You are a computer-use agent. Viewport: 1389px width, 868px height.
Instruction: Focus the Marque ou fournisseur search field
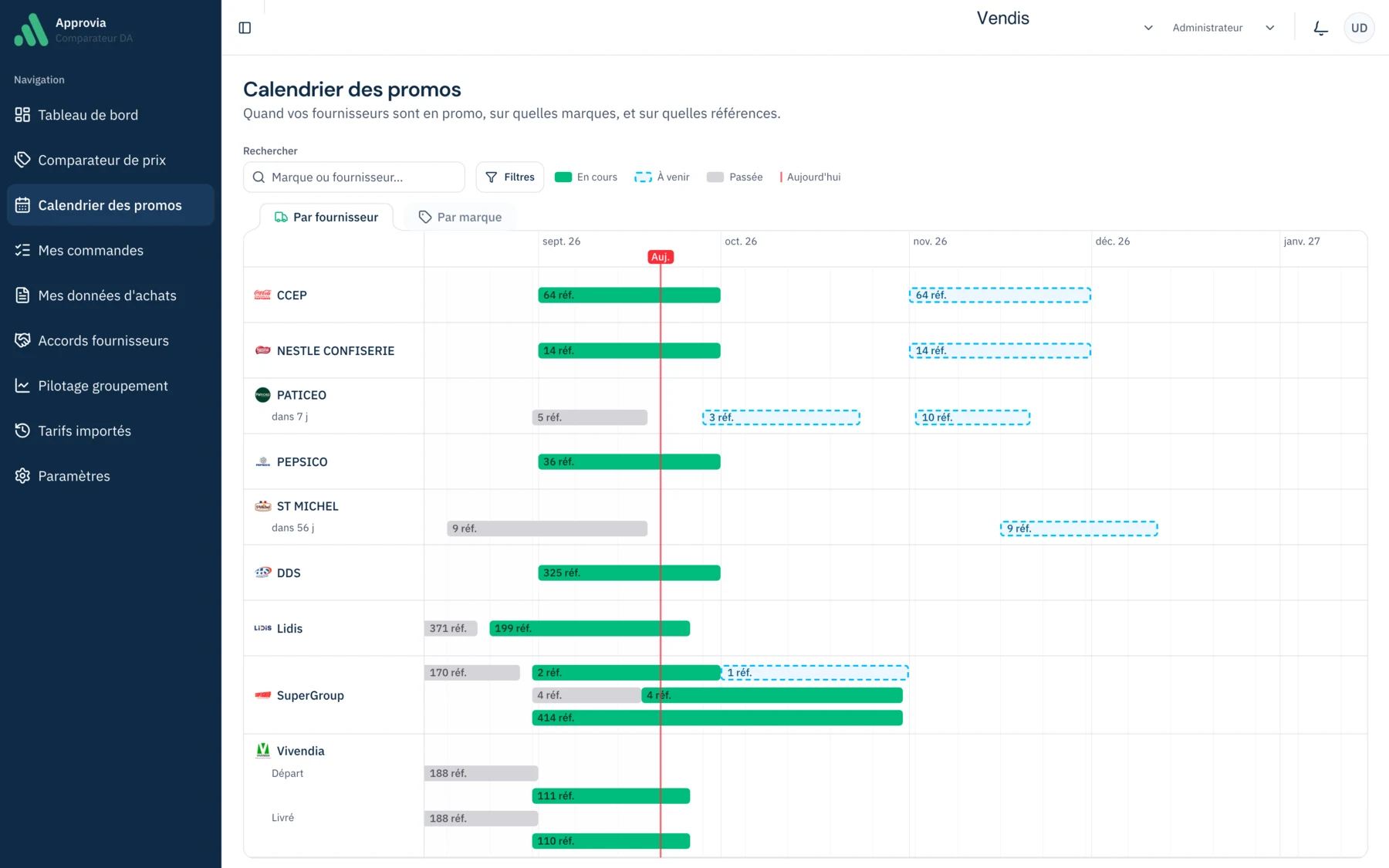pyautogui.click(x=354, y=177)
